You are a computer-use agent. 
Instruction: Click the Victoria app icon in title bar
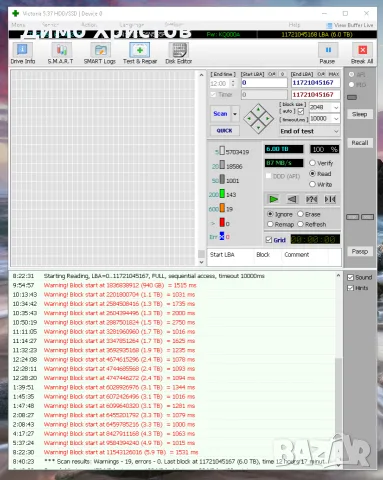pyautogui.click(x=15, y=13)
